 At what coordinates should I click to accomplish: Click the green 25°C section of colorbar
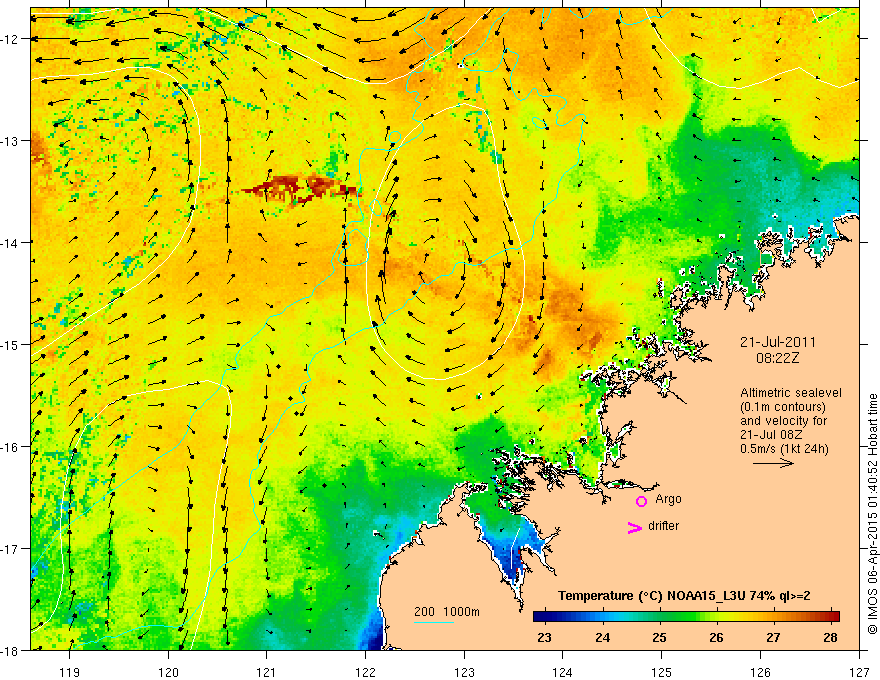[x=660, y=617]
